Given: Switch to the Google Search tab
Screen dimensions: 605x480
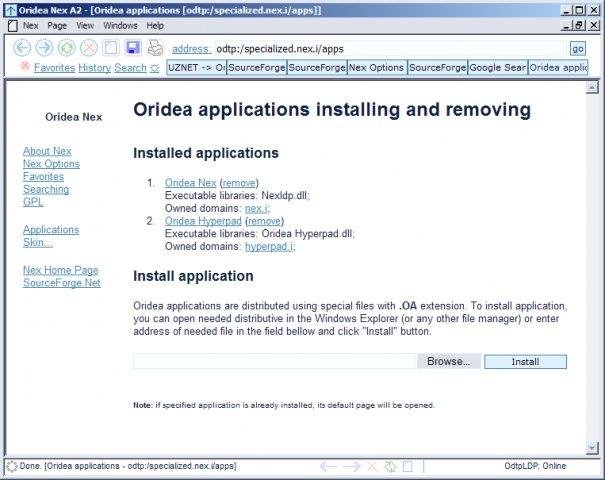Looking at the screenshot, I should [497, 68].
